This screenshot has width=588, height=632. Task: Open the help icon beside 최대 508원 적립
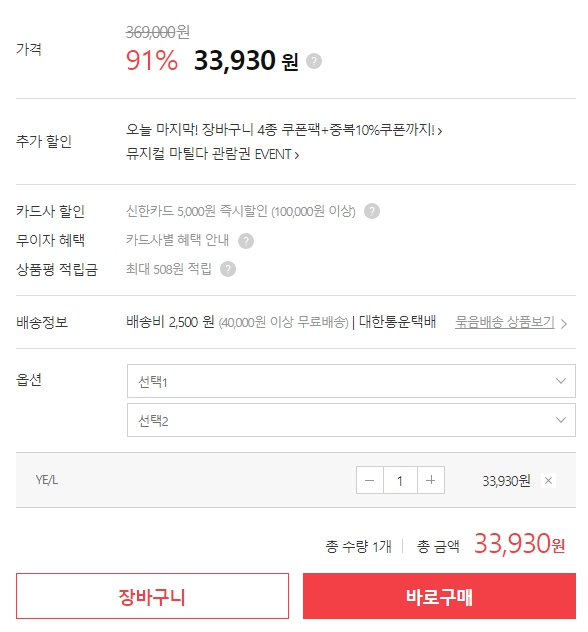[228, 269]
